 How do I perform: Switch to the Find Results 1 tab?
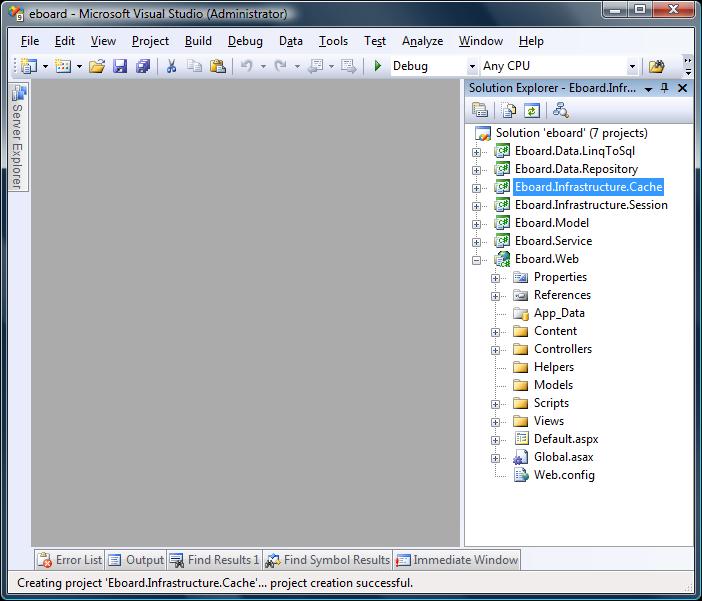[x=214, y=560]
